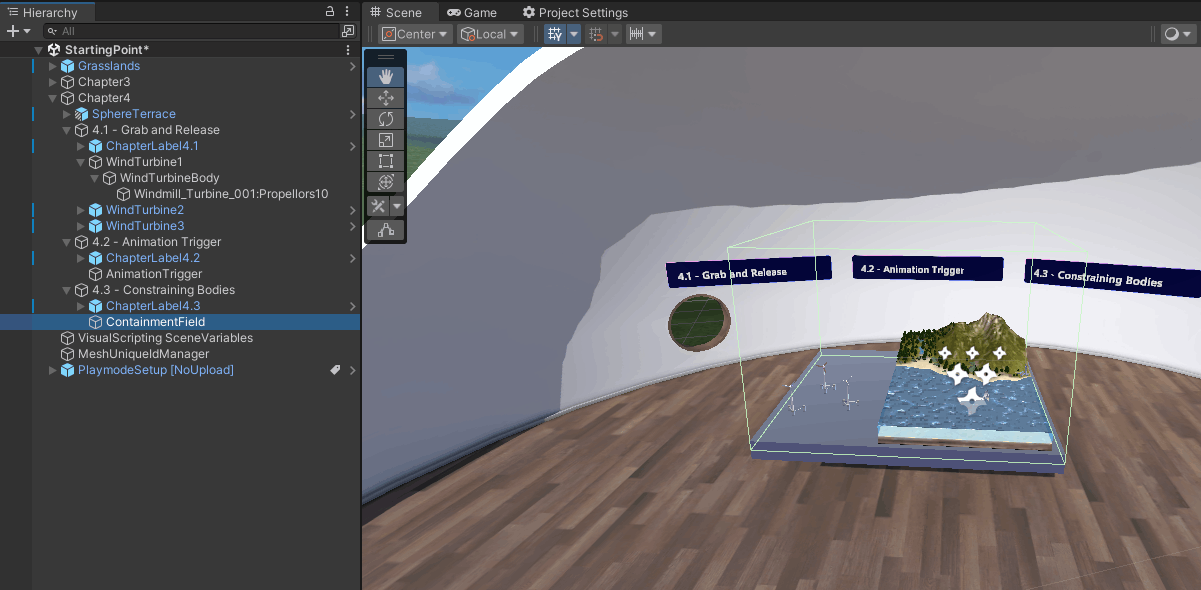The height and width of the screenshot is (590, 1201).
Task: Select the Hand view tool
Action: click(x=385, y=77)
